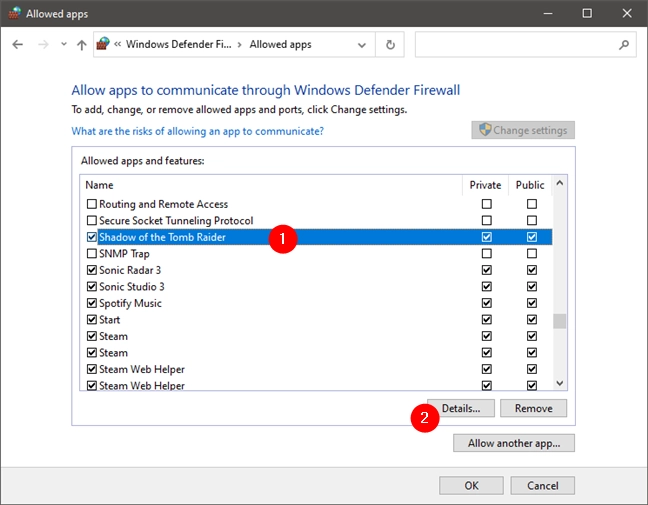
Task: Click Allow another app button
Action: (x=514, y=443)
